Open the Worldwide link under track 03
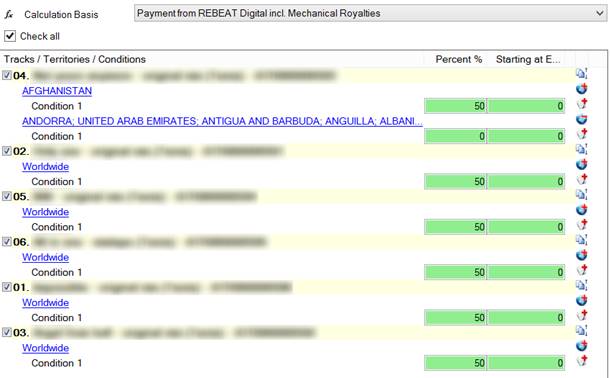 click(46, 348)
